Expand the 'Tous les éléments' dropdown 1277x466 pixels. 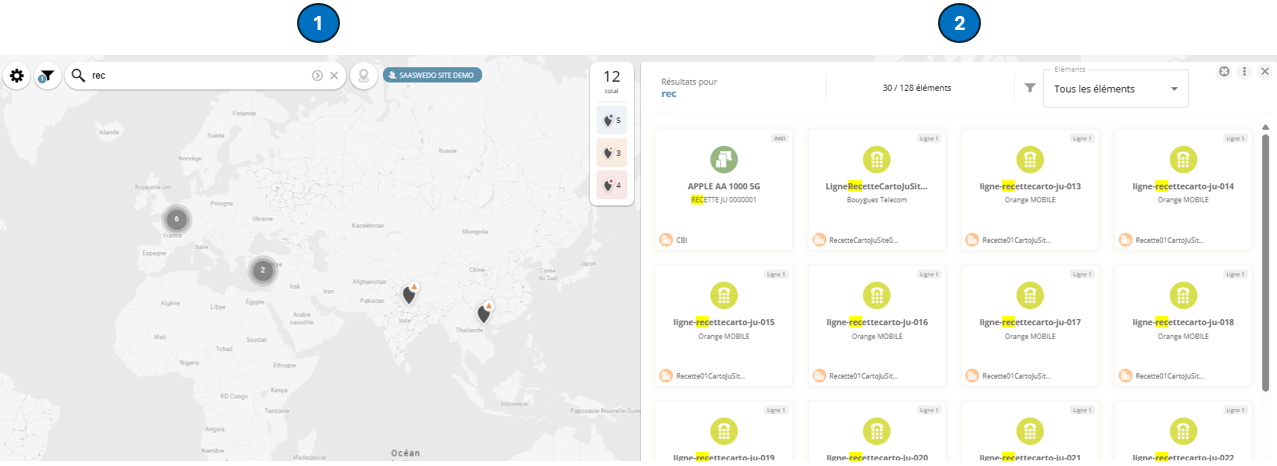click(x=1115, y=89)
